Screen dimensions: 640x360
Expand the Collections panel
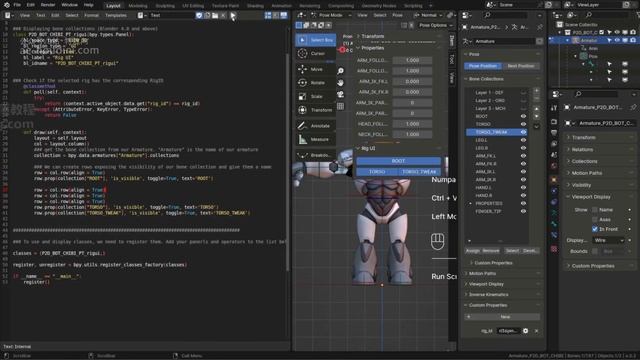click(x=600, y=161)
